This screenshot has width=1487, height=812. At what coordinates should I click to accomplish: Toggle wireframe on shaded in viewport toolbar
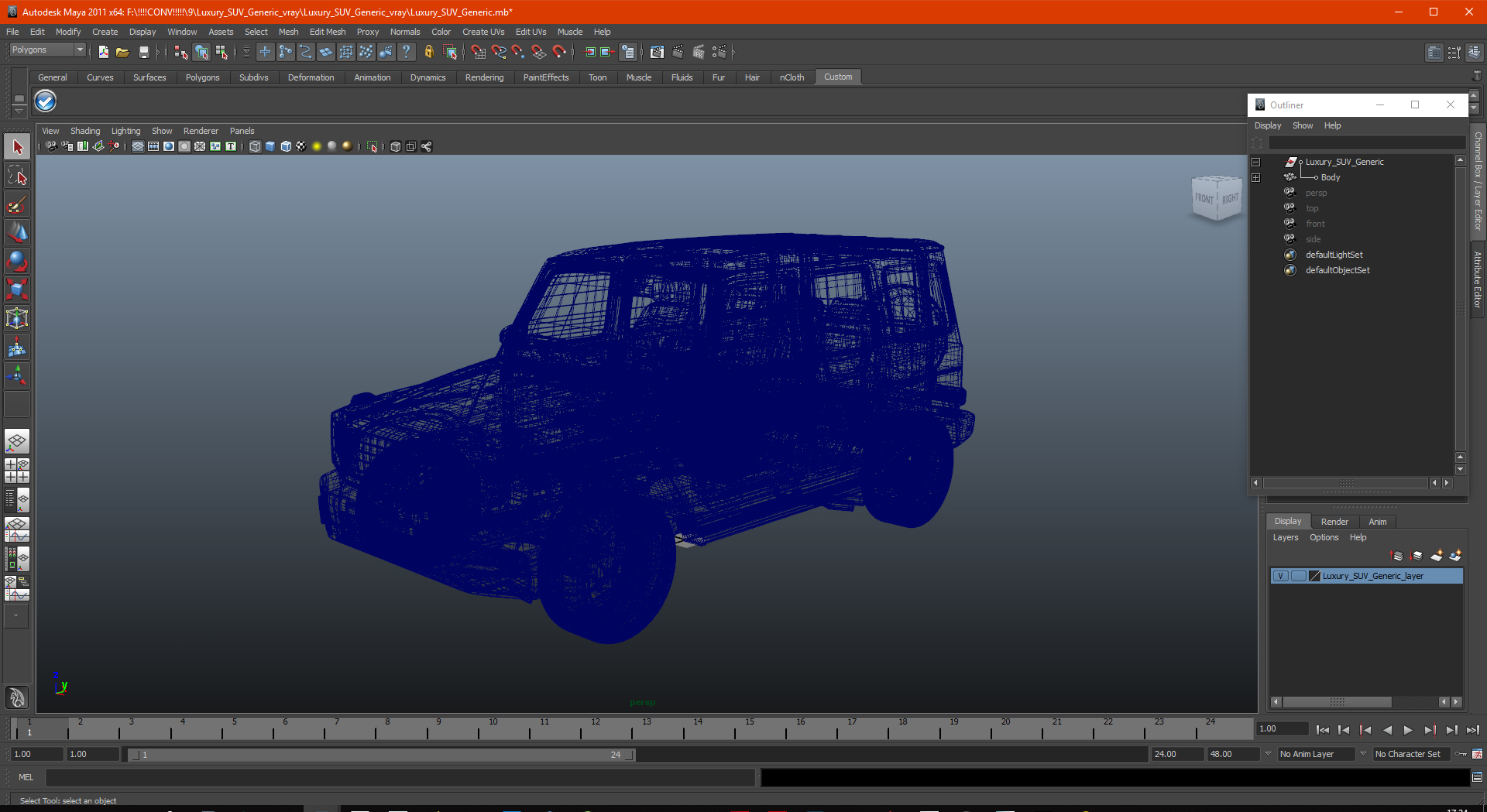click(x=286, y=146)
